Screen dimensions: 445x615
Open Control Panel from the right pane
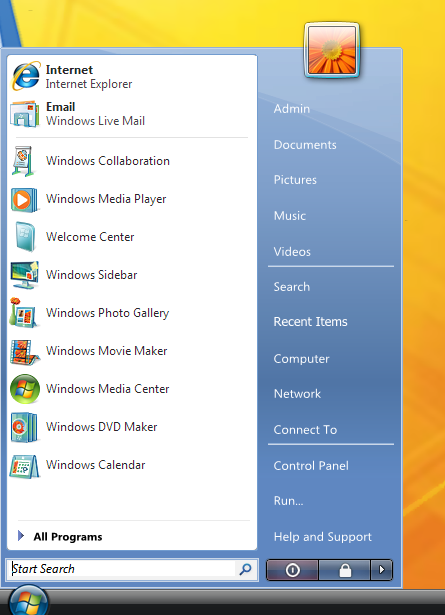click(x=311, y=466)
